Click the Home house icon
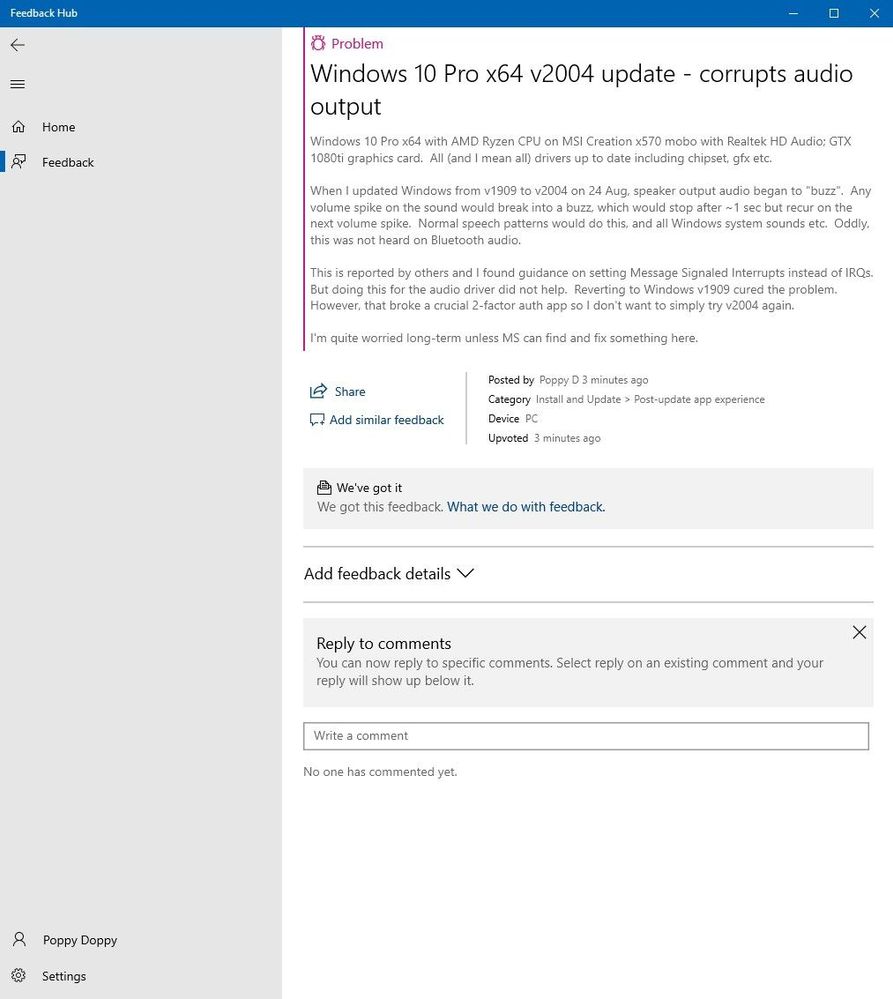 point(18,127)
